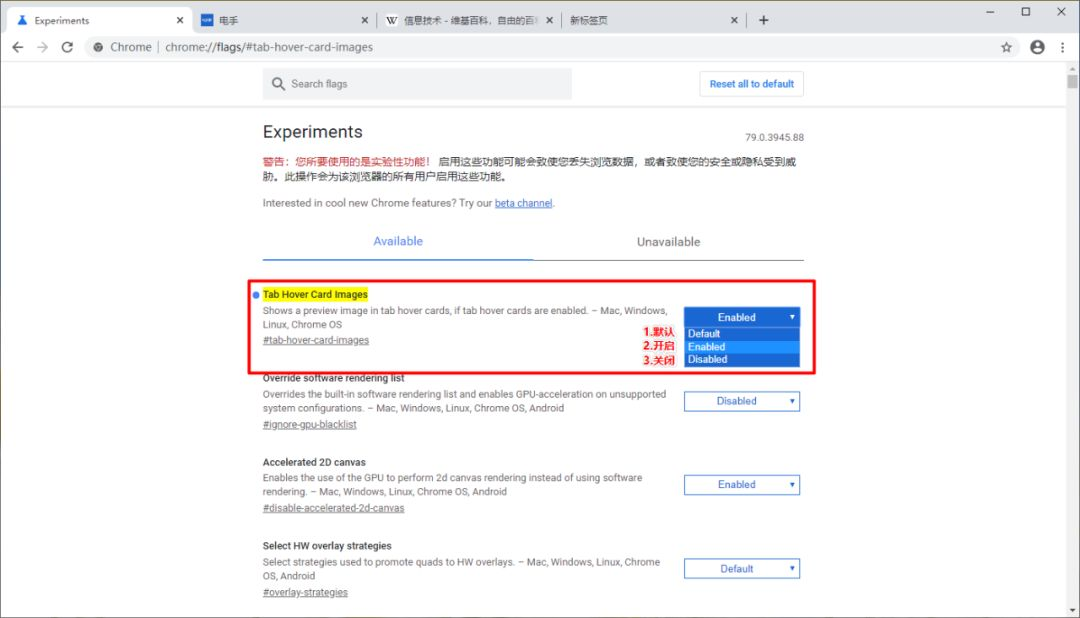Go back using the back arrow
1080x618 pixels.
coord(18,47)
